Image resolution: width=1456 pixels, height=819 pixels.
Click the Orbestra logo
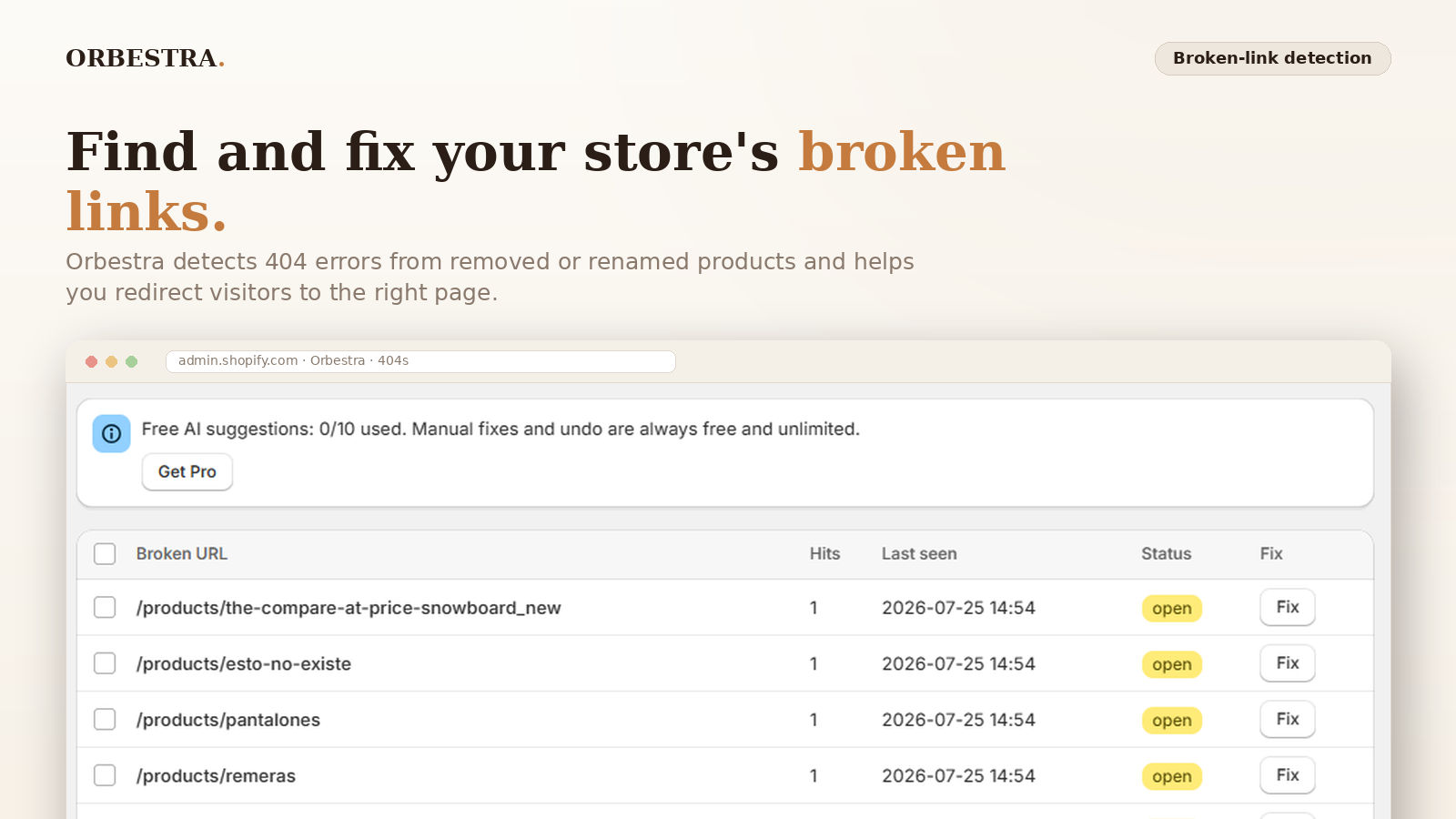coord(145,58)
